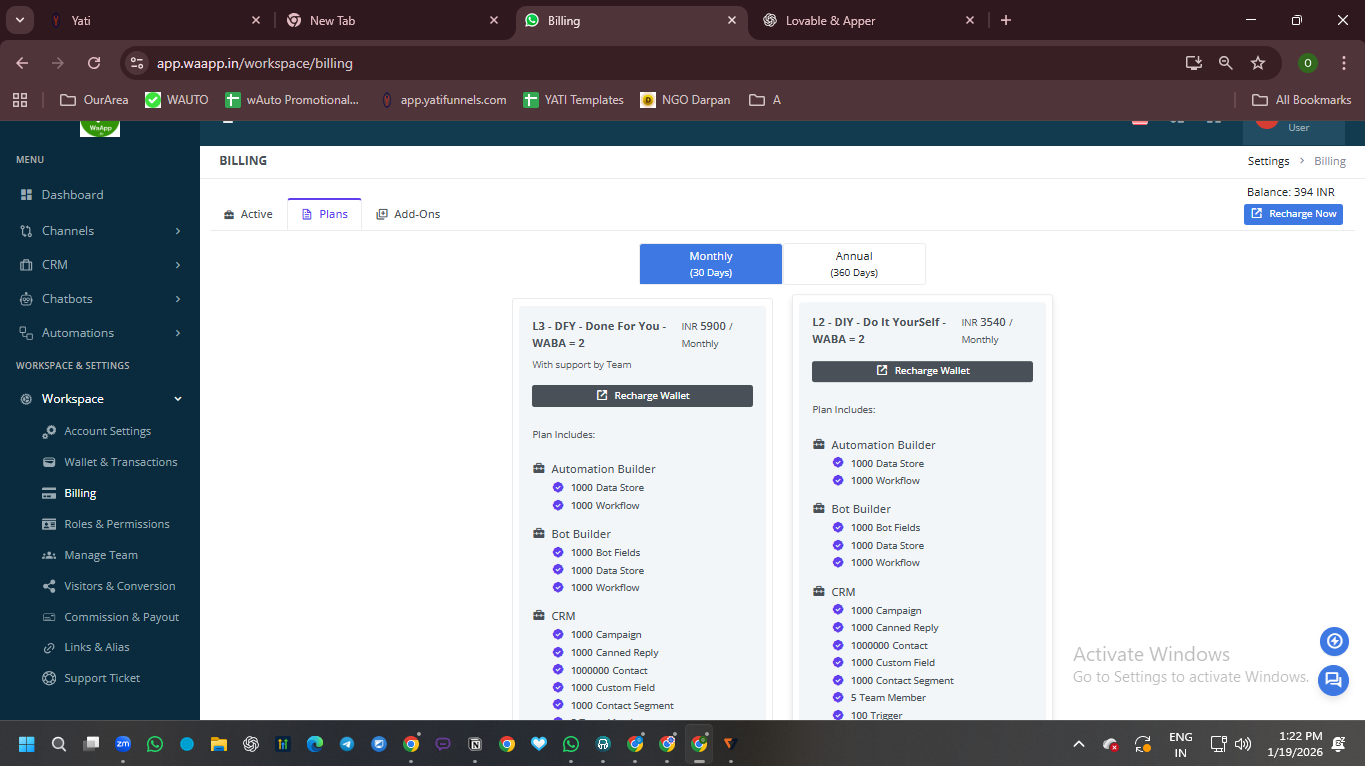Image resolution: width=1365 pixels, height=766 pixels.
Task: Click the blue Recharge Now button
Action: point(1293,214)
